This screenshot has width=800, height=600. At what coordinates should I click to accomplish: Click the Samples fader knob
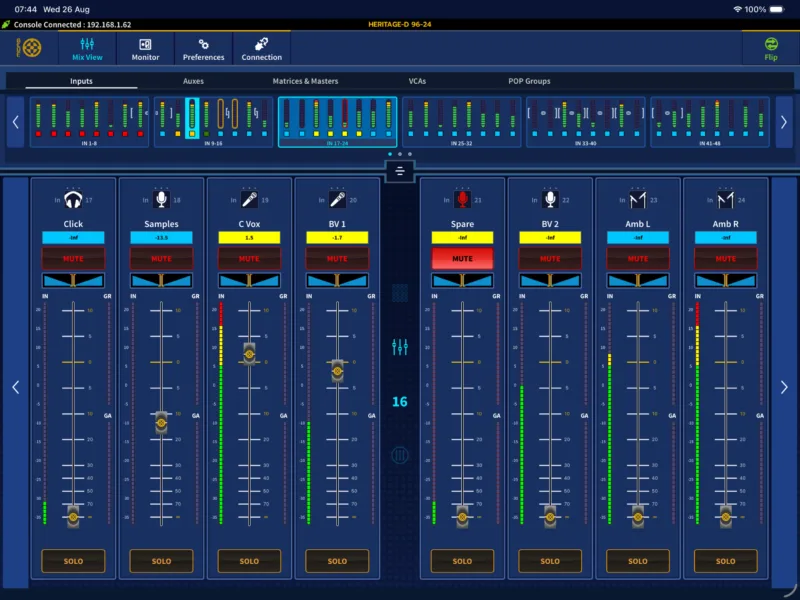pyautogui.click(x=161, y=422)
